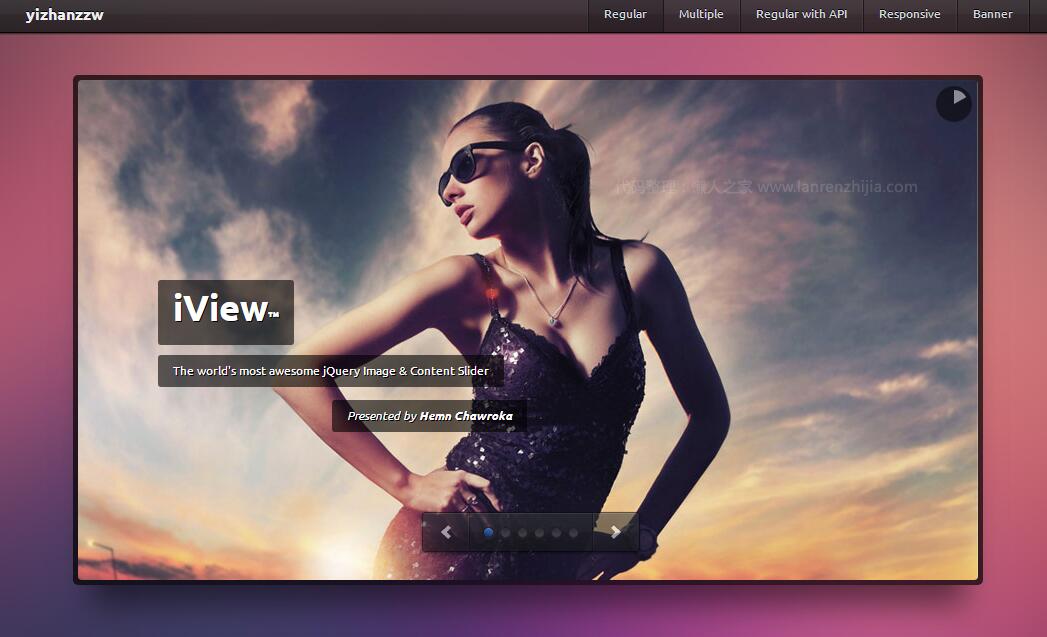Switch to the Responsive demo page
The height and width of the screenshot is (637, 1047).
pos(909,15)
